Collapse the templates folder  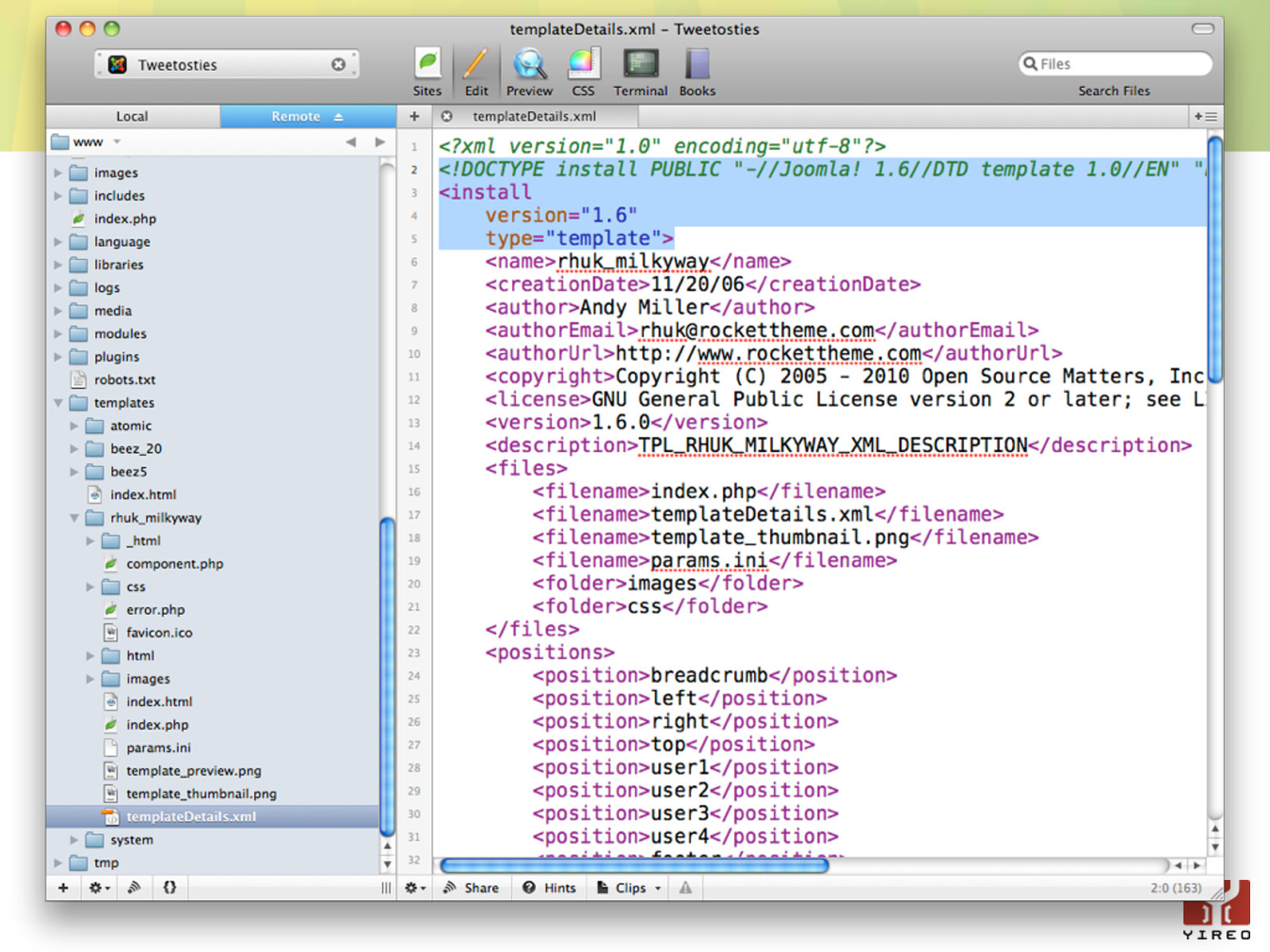(x=57, y=402)
